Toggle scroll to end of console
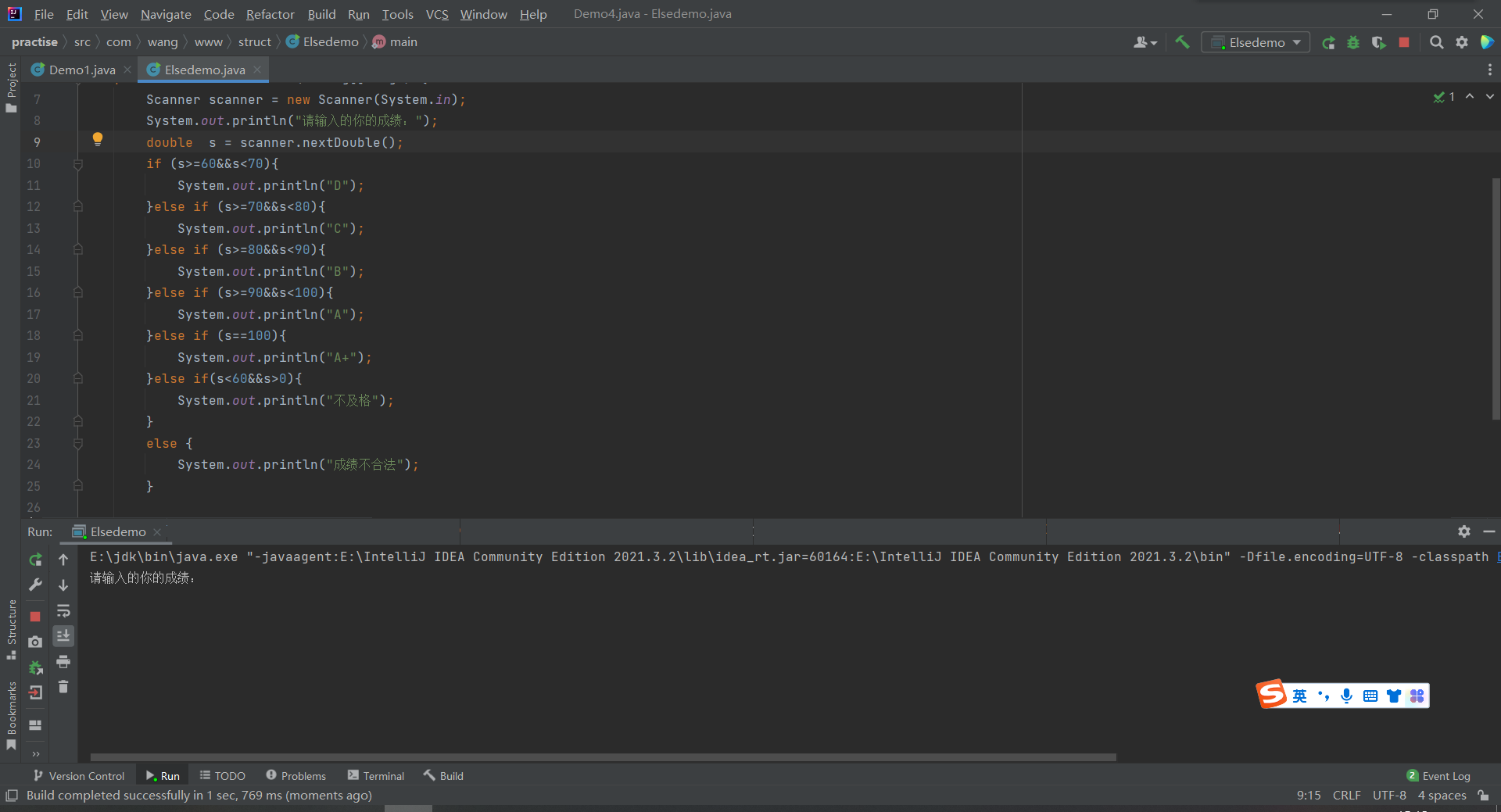This screenshot has height=812, width=1501. coord(63,636)
